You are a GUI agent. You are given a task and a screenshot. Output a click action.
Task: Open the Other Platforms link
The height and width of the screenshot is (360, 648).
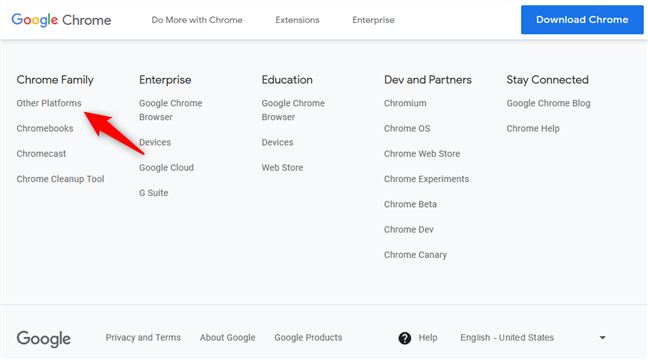[49, 103]
